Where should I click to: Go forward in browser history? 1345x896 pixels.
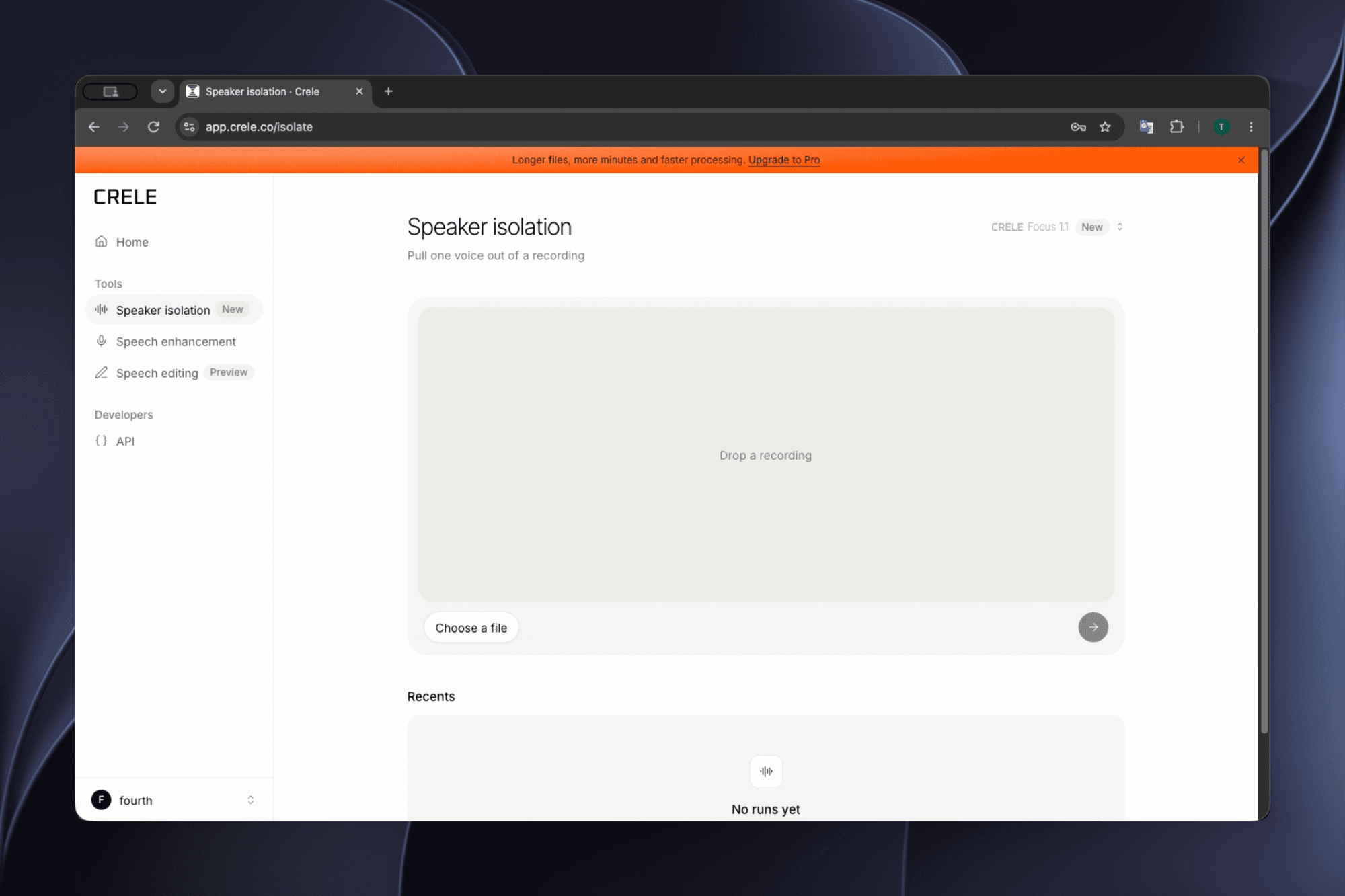(x=124, y=127)
